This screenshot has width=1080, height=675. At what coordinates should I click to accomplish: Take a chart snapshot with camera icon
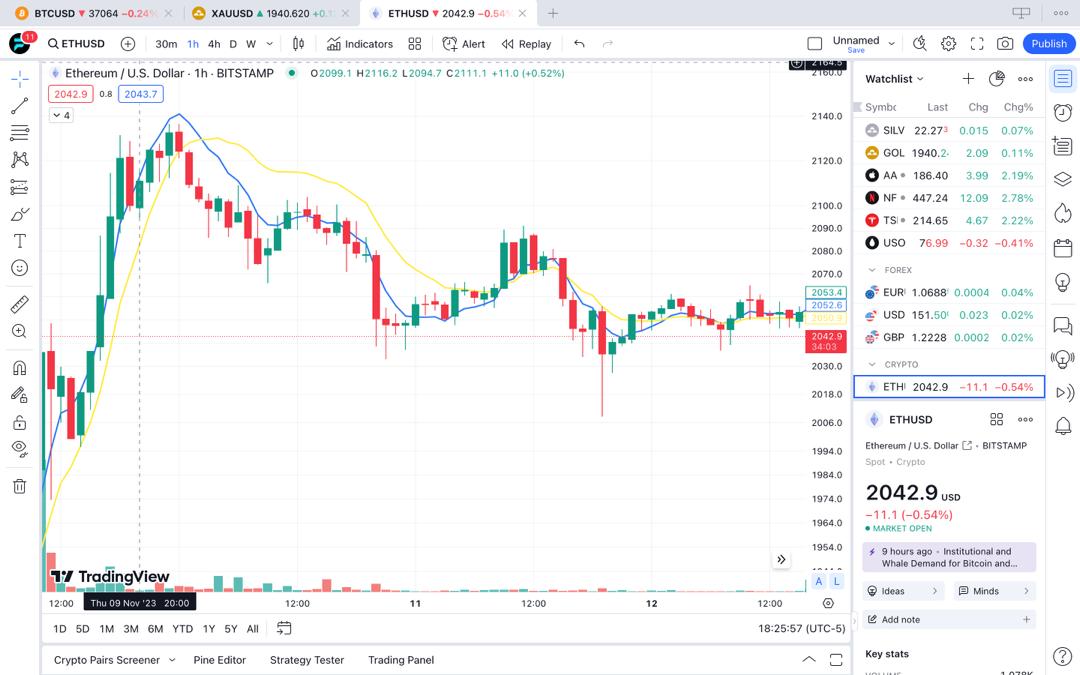click(x=1005, y=44)
